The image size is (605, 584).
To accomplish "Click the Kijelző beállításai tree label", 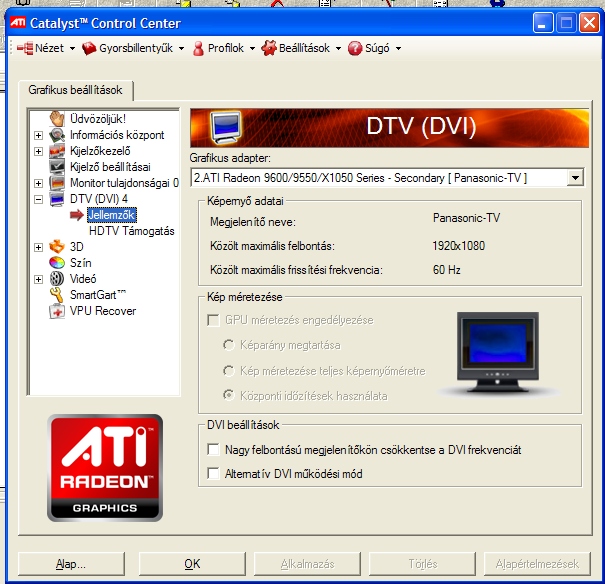I will [110, 167].
